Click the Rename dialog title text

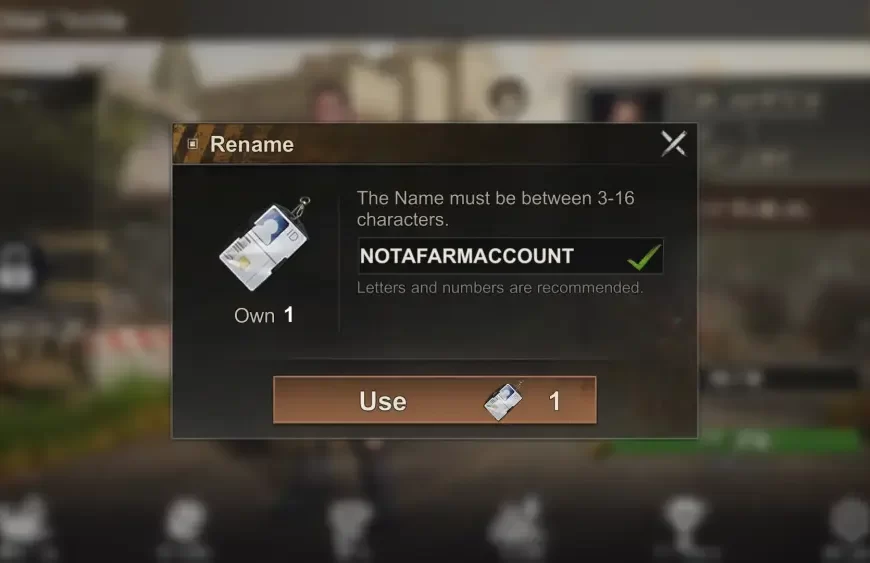pos(252,144)
